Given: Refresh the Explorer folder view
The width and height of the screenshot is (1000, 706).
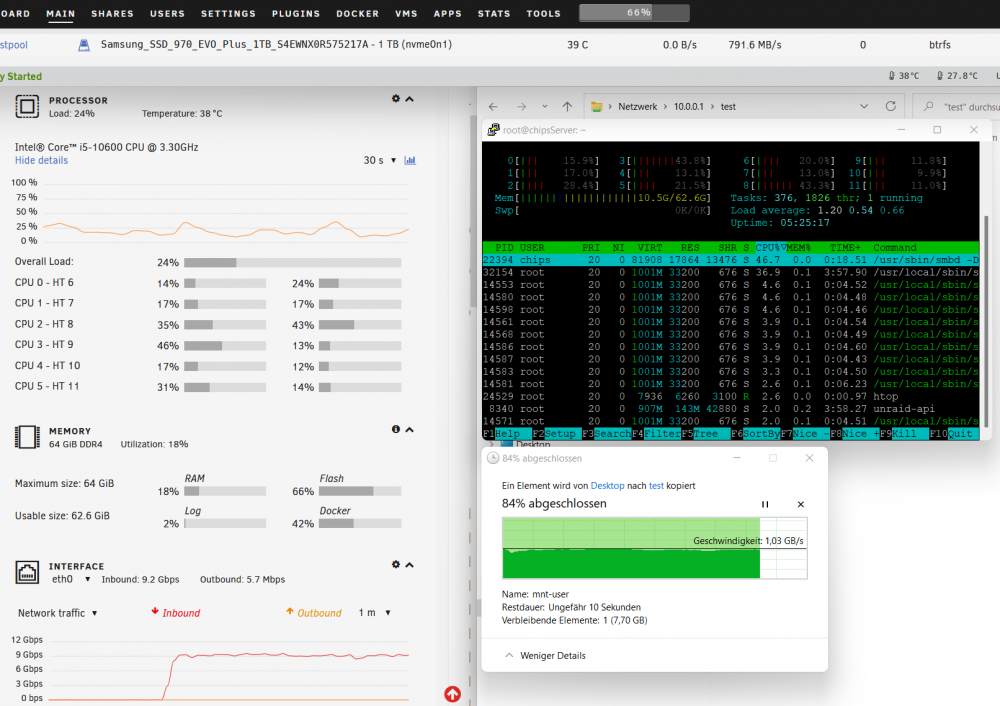Looking at the screenshot, I should pyautogui.click(x=890, y=107).
